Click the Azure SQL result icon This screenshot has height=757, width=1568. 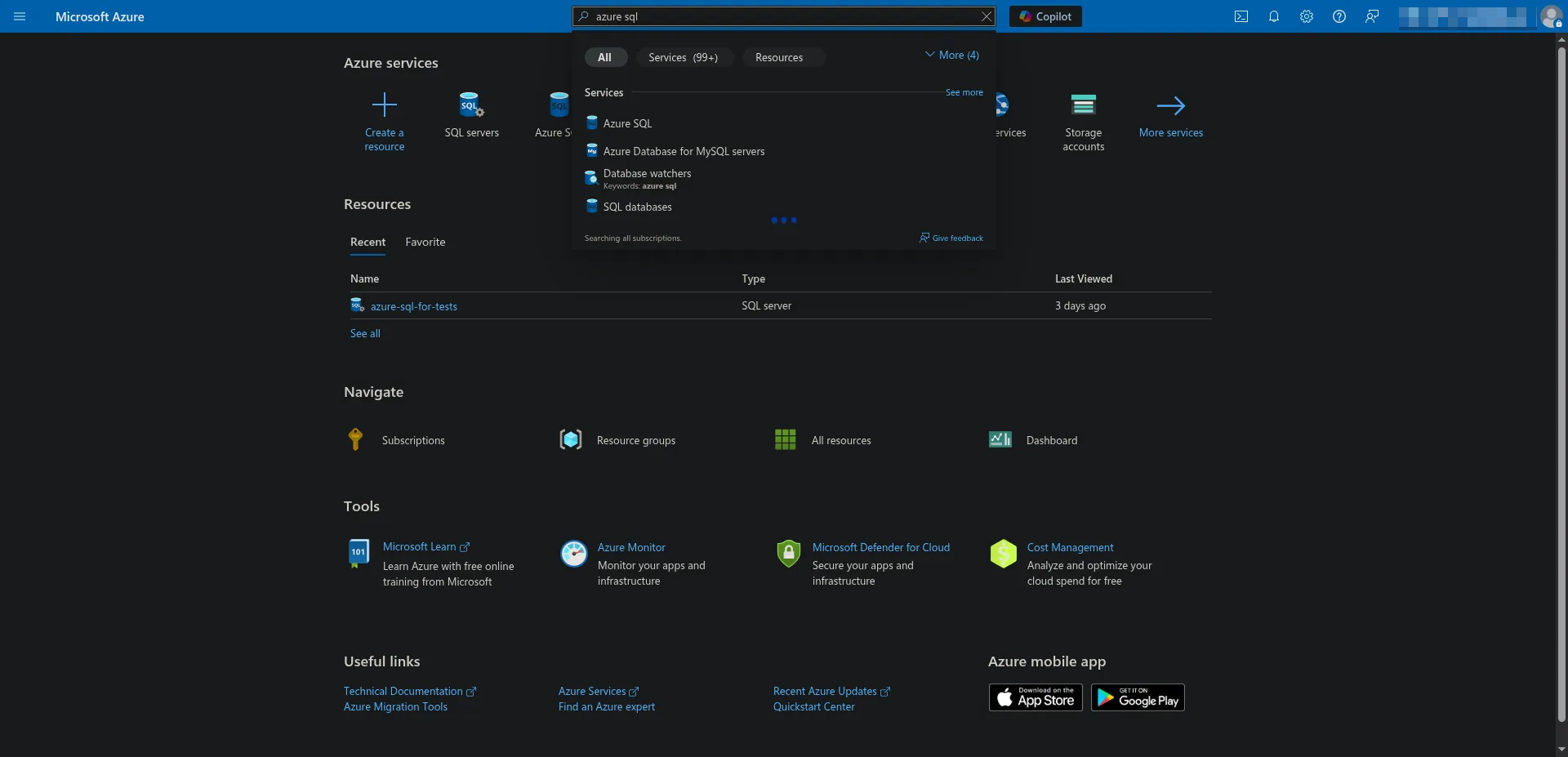pos(592,122)
